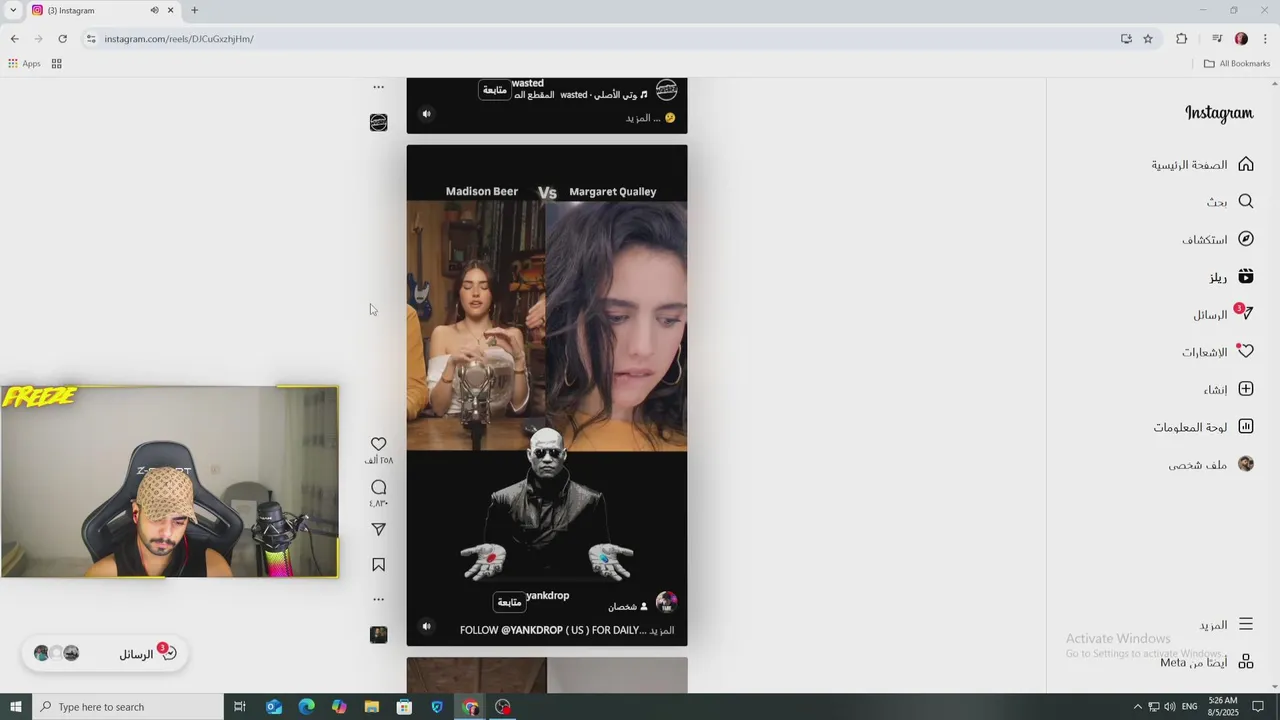Open more options dots below the bookmark icon

(x=378, y=599)
